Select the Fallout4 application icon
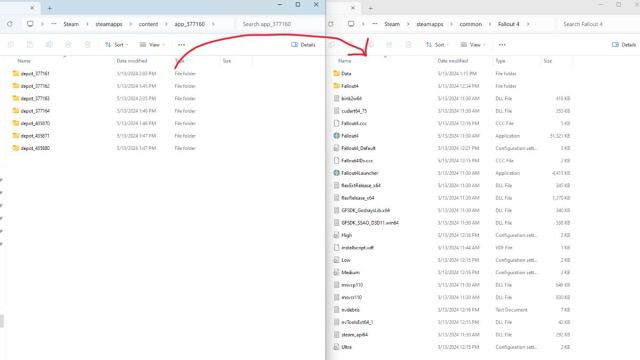 (x=336, y=136)
